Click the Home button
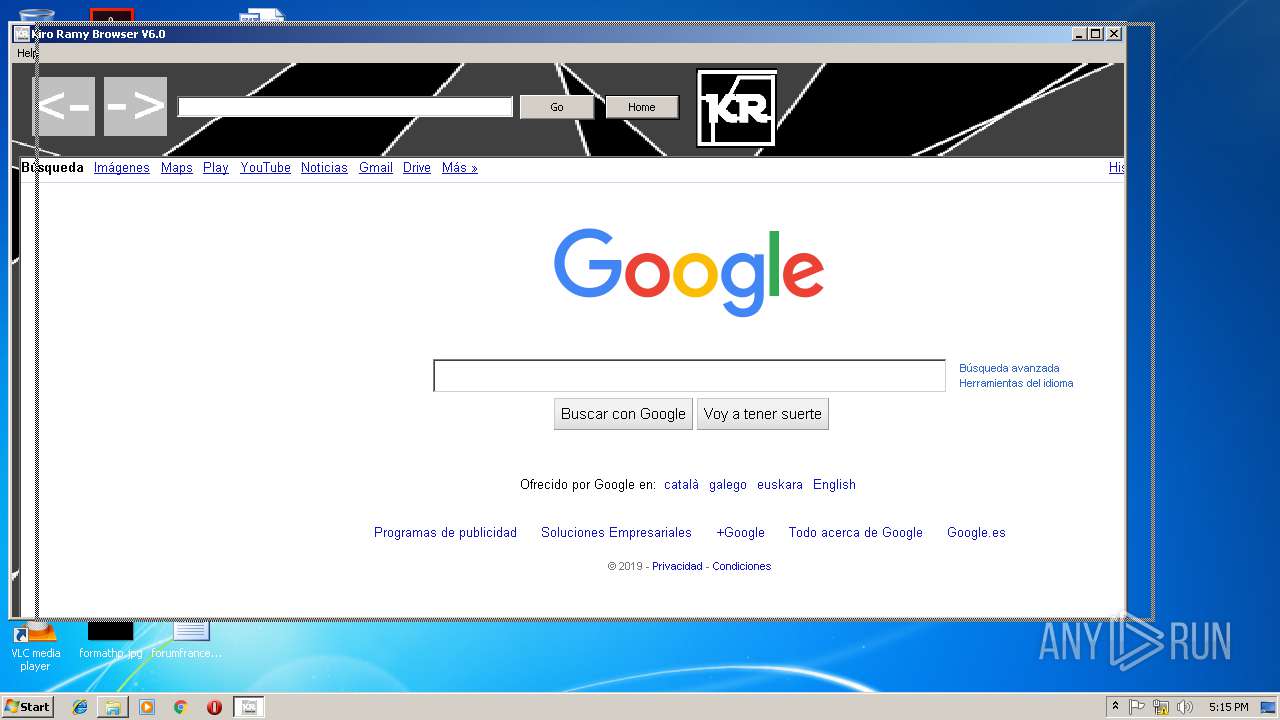The width and height of the screenshot is (1280, 720). pyautogui.click(x=642, y=107)
